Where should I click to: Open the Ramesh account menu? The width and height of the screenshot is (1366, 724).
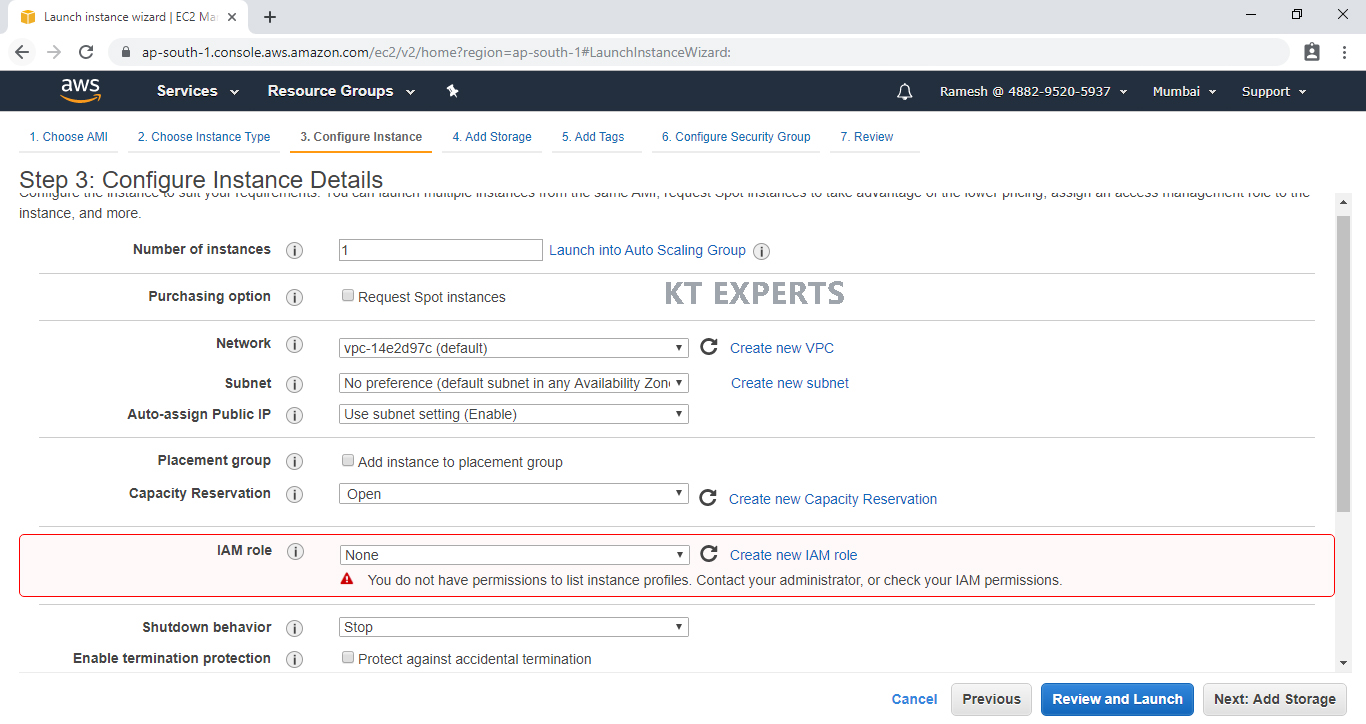click(x=1033, y=91)
